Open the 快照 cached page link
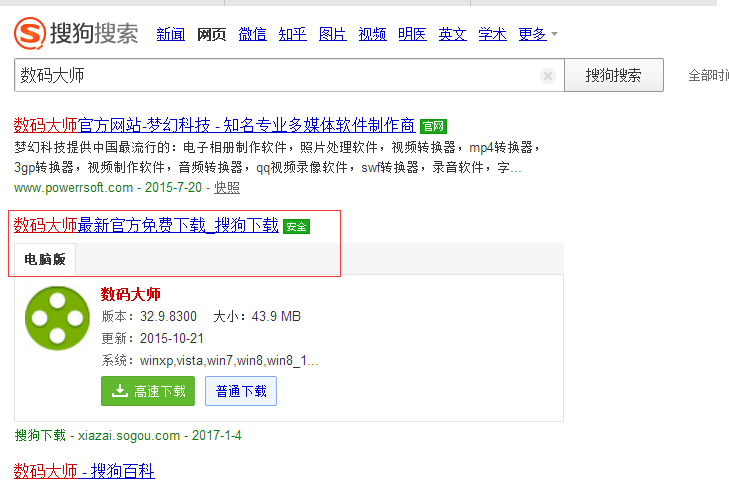The image size is (729, 481). pos(227,187)
